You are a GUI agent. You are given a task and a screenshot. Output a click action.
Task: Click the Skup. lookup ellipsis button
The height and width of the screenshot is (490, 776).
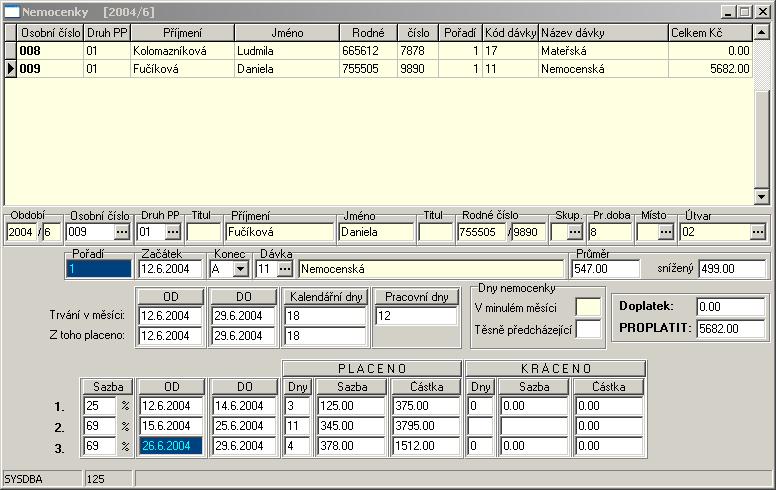point(572,232)
